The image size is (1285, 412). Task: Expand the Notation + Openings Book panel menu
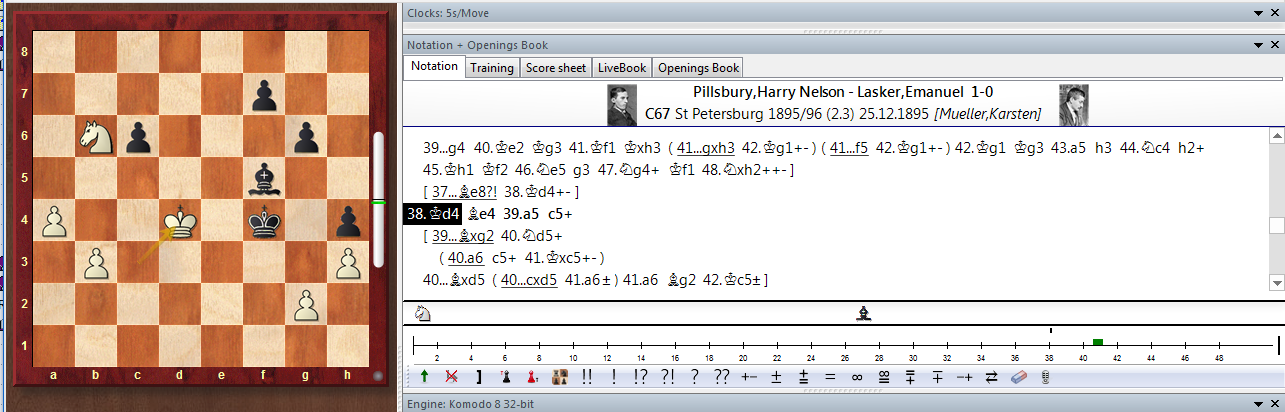[x=1260, y=45]
